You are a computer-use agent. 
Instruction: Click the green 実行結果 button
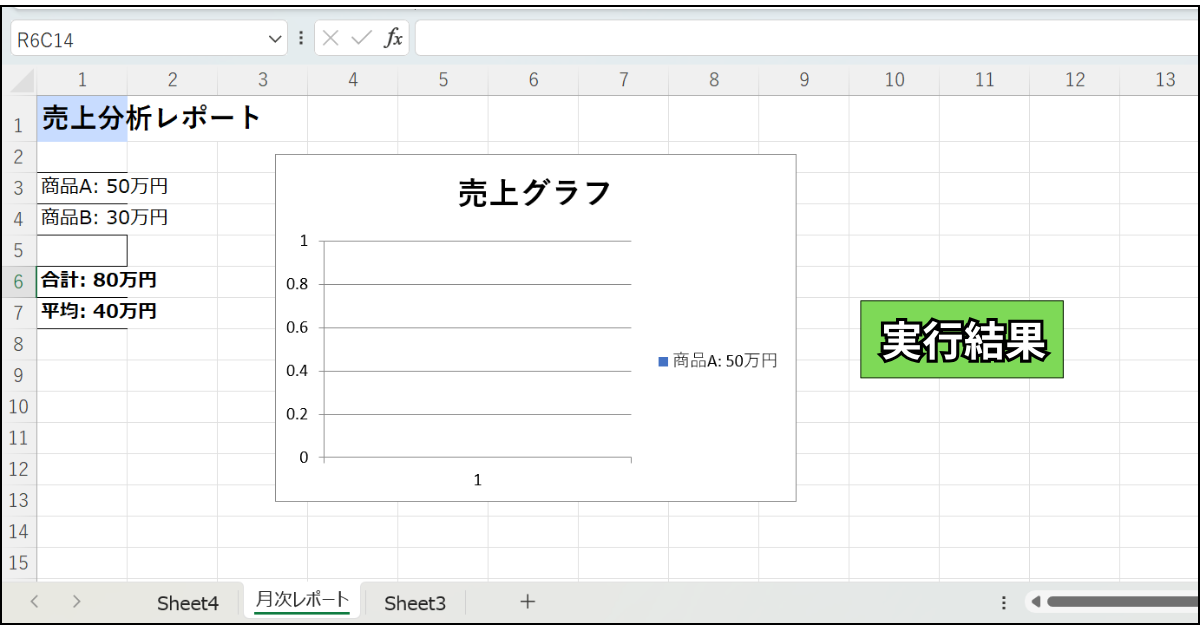pos(962,339)
